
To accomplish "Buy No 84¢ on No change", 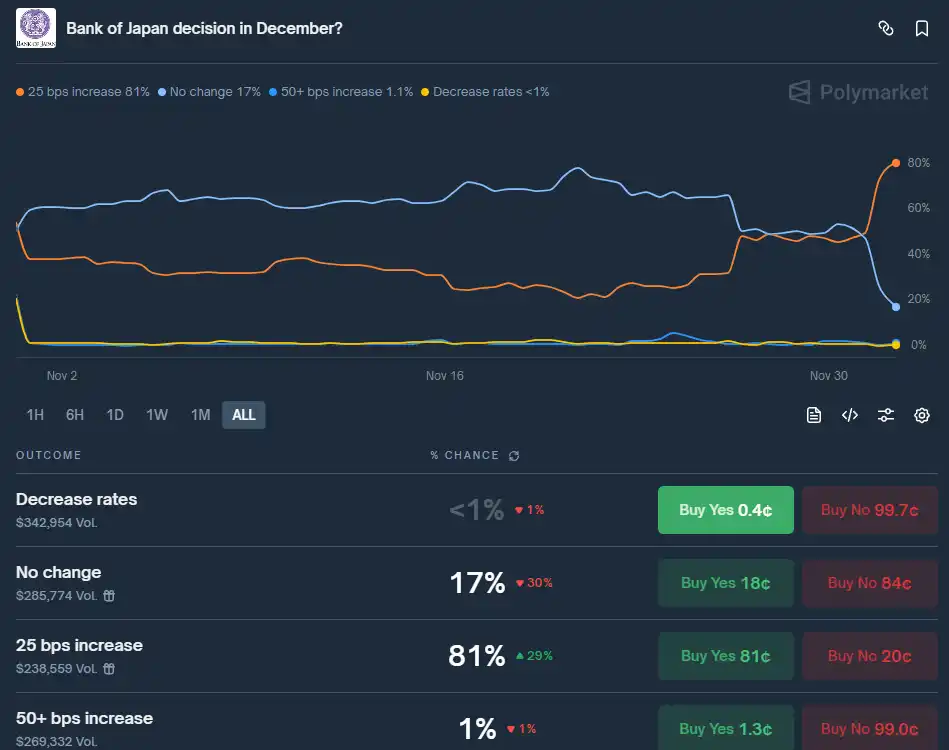I will tap(870, 583).
